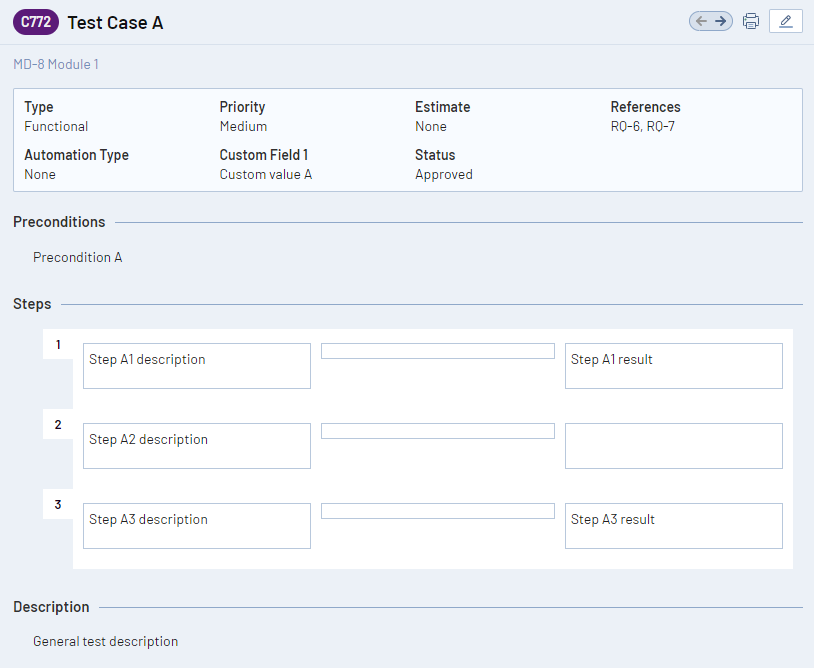Click the empty result box of step 2

673,446
